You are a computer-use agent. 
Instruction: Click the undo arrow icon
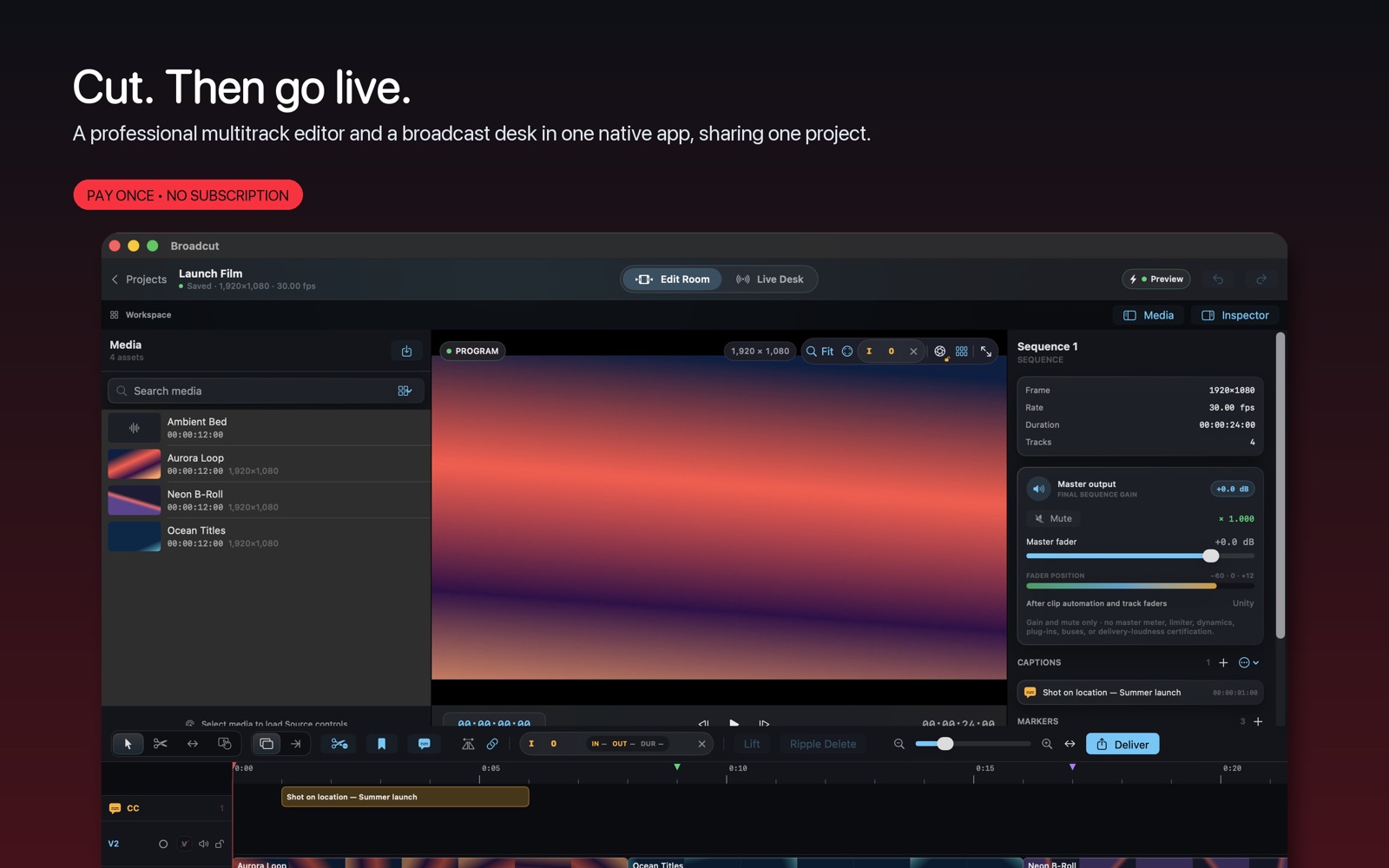[1218, 279]
